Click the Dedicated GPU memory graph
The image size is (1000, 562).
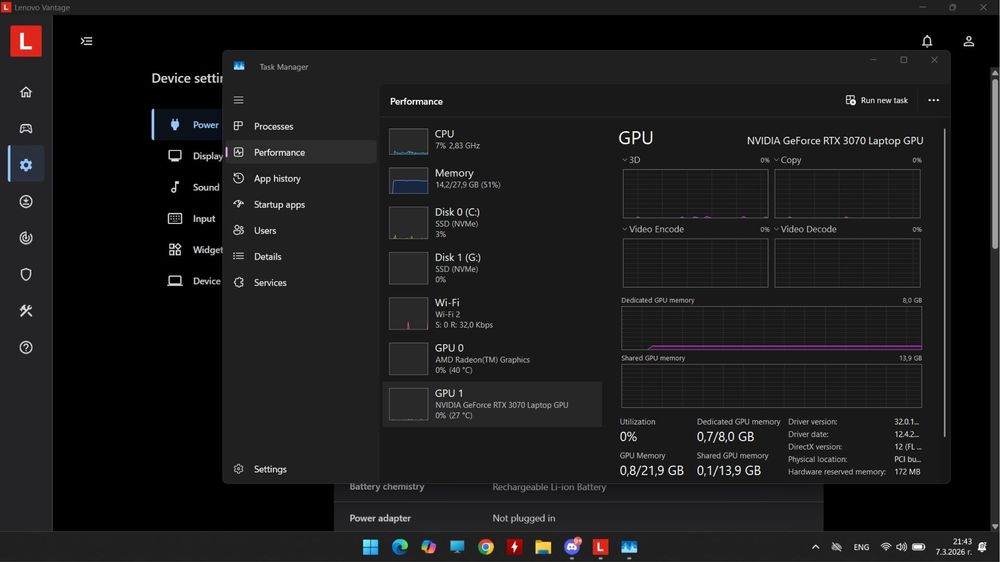point(771,328)
